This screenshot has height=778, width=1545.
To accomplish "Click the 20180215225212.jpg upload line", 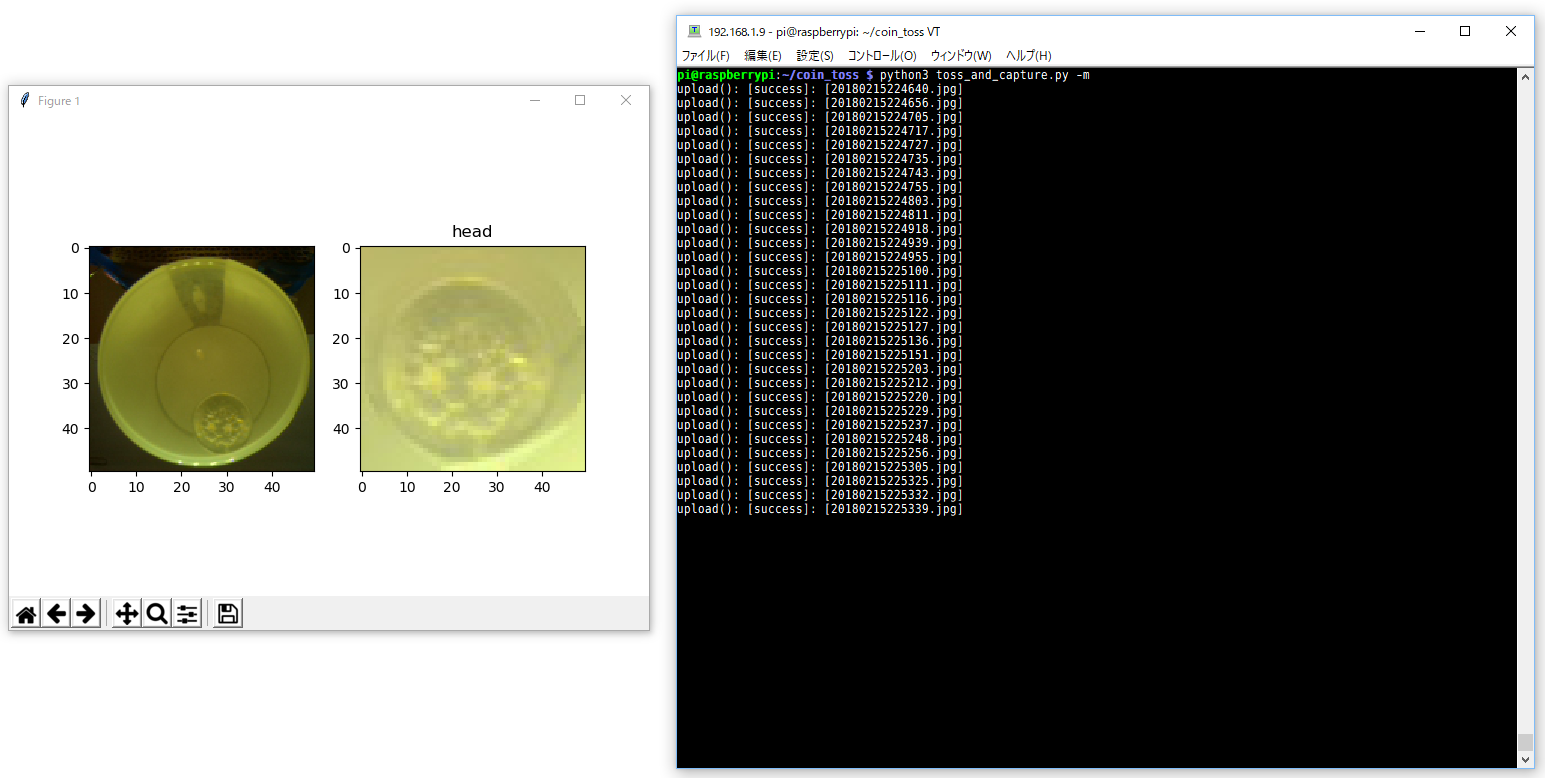I will click(x=820, y=383).
